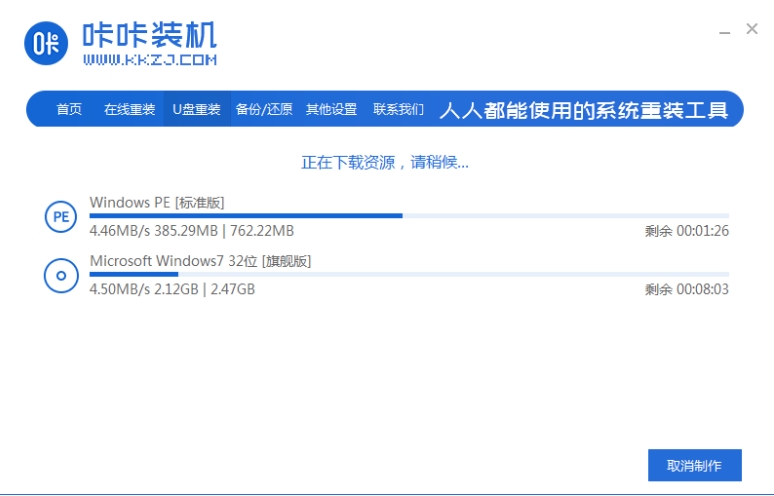
Task: Click the 人人都能使用的系统重装工具 slogan
Action: point(583,110)
